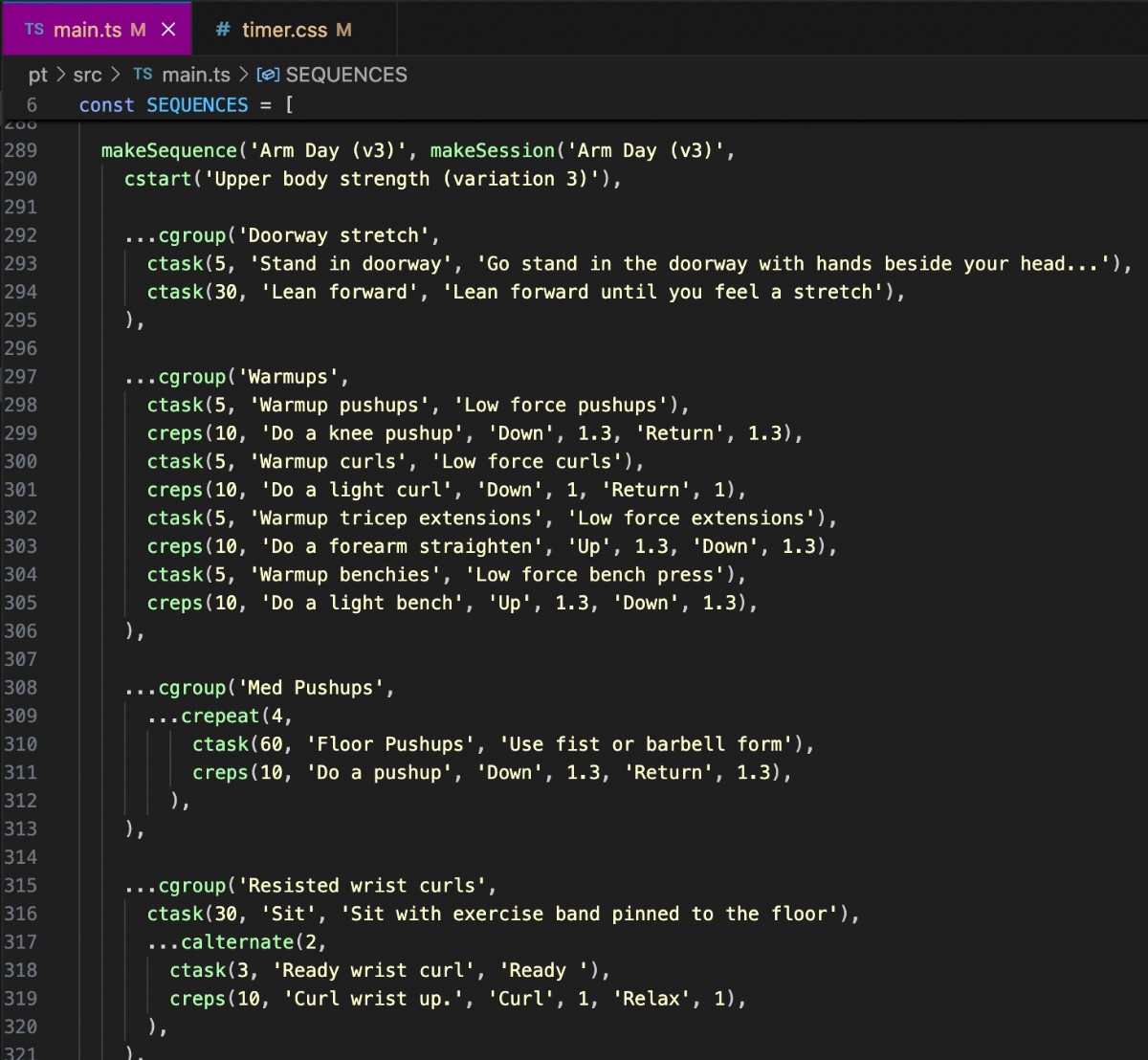Click the modified 'M' badge on timer.css tab
The width and height of the screenshot is (1148, 1060).
[x=343, y=30]
